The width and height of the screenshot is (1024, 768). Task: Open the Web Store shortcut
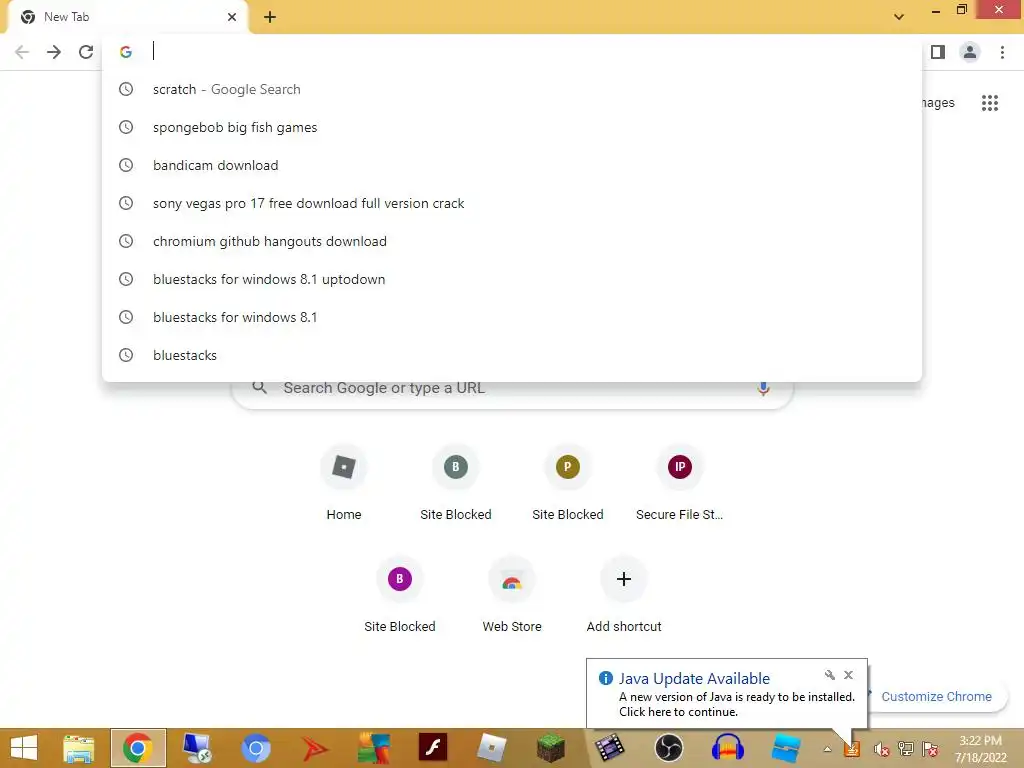512,594
